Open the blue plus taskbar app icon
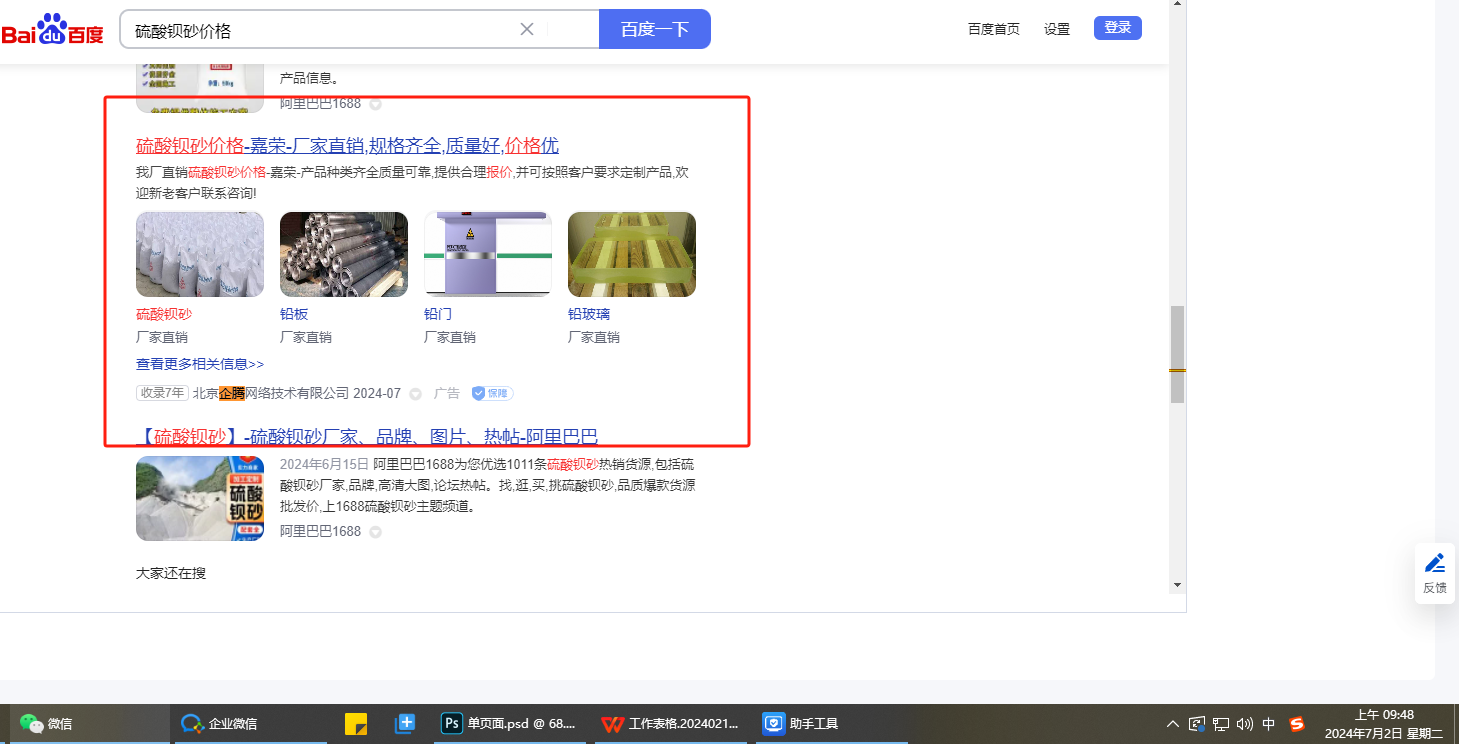This screenshot has width=1459, height=744. [x=406, y=724]
